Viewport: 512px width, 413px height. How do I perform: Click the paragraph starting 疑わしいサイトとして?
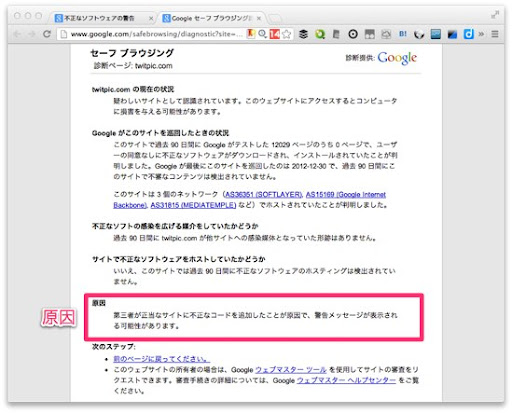[x=255, y=106]
